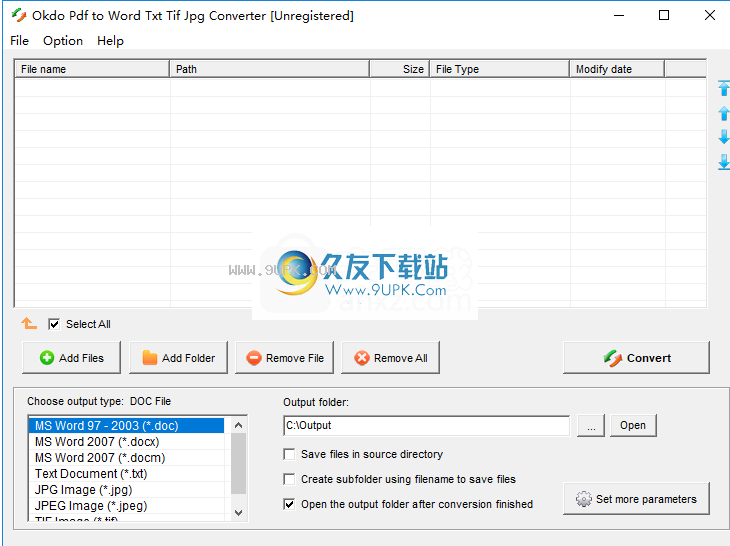Click the orange up-level arrow icon
This screenshot has width=730, height=546.
tap(29, 323)
